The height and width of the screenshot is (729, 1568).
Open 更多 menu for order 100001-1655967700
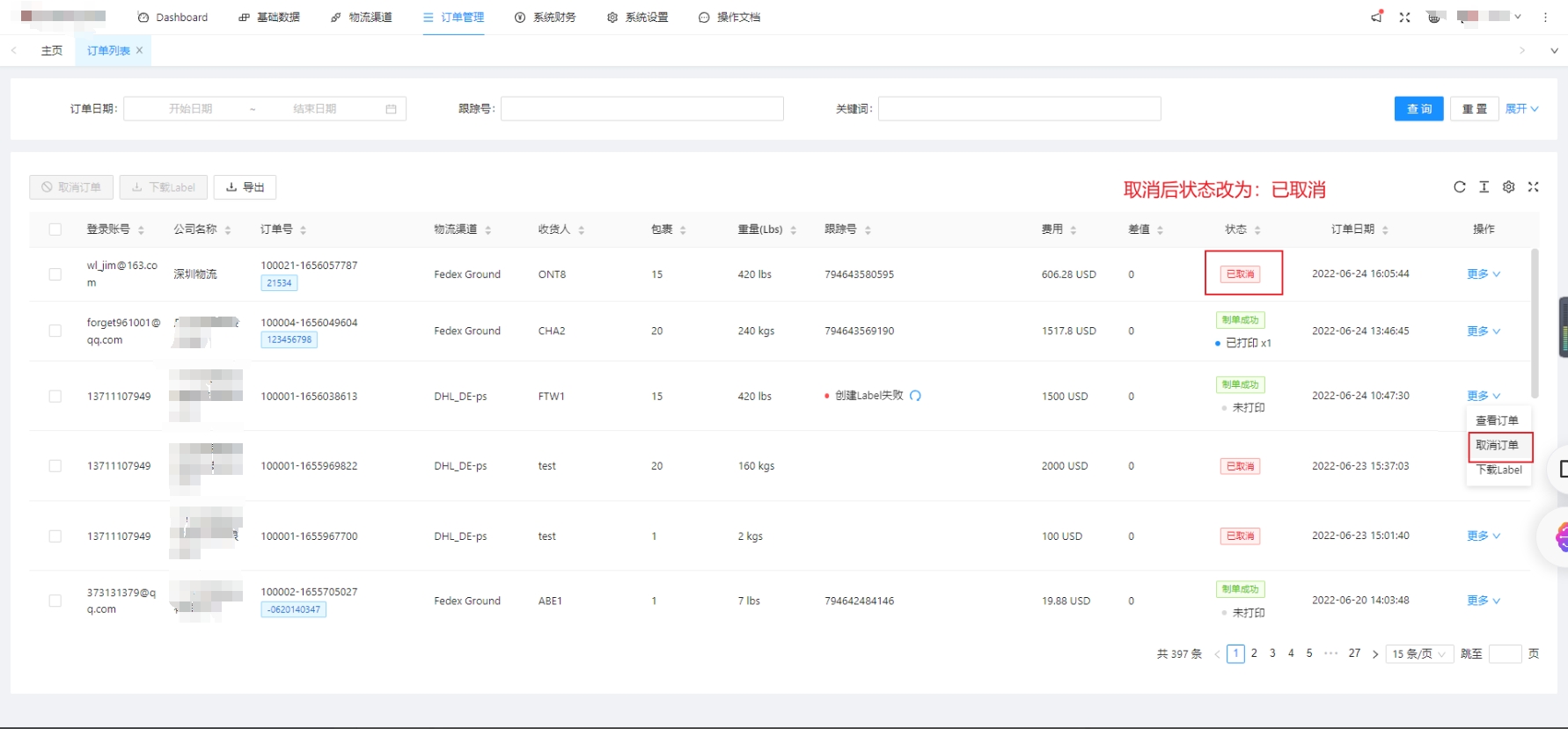(1484, 536)
